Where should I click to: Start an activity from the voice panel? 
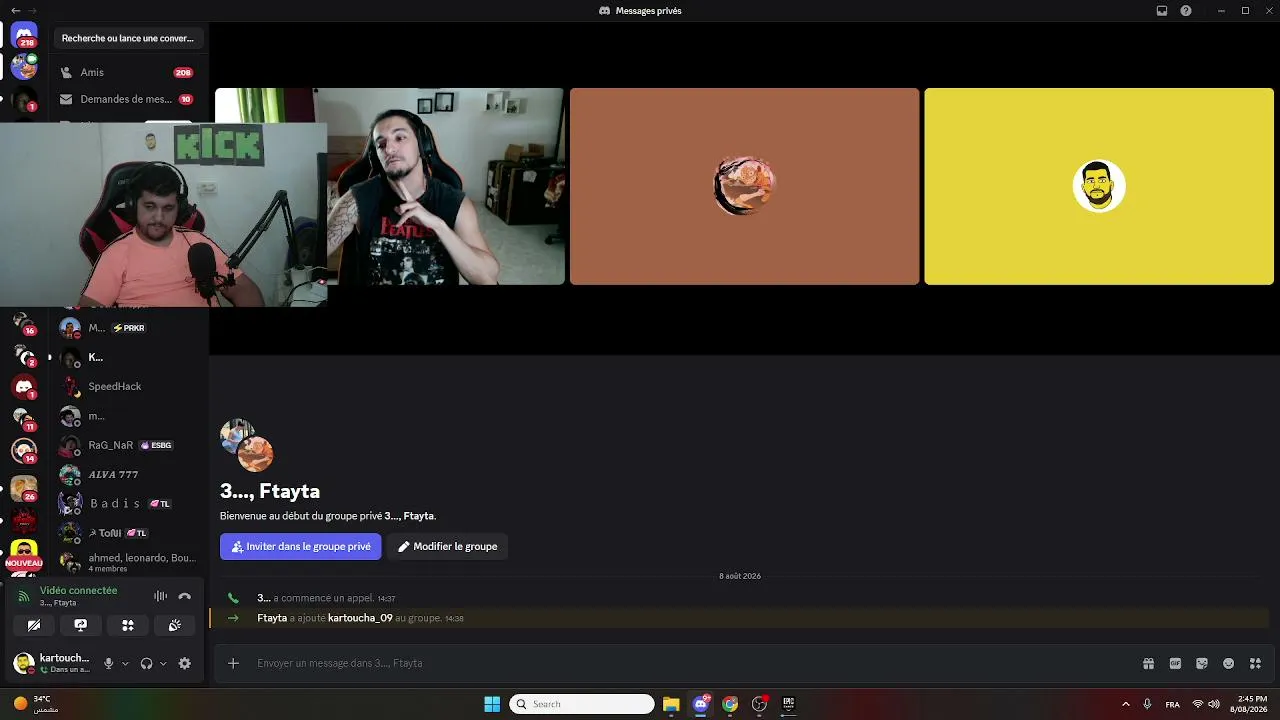tap(128, 625)
